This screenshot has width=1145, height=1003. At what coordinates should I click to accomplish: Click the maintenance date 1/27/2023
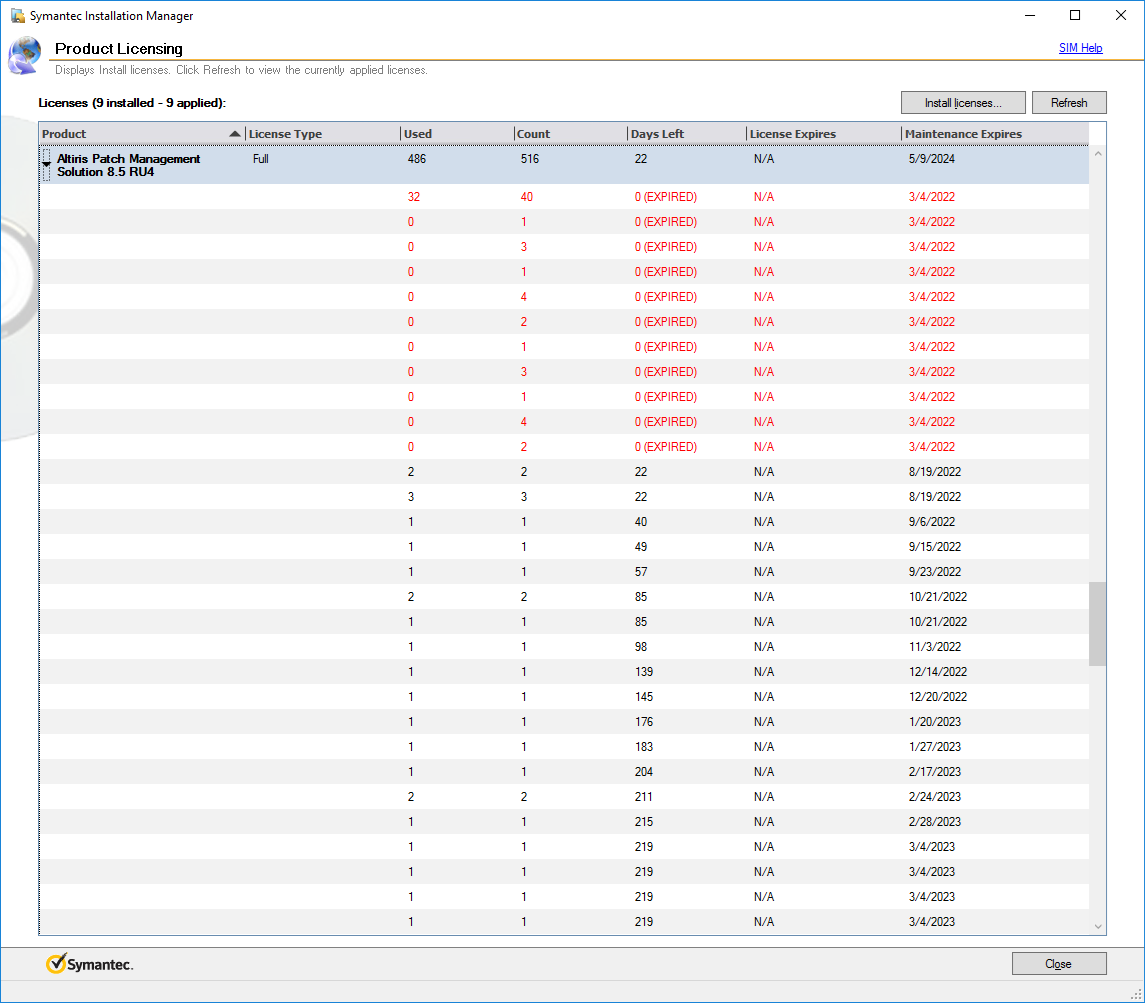click(x=935, y=747)
